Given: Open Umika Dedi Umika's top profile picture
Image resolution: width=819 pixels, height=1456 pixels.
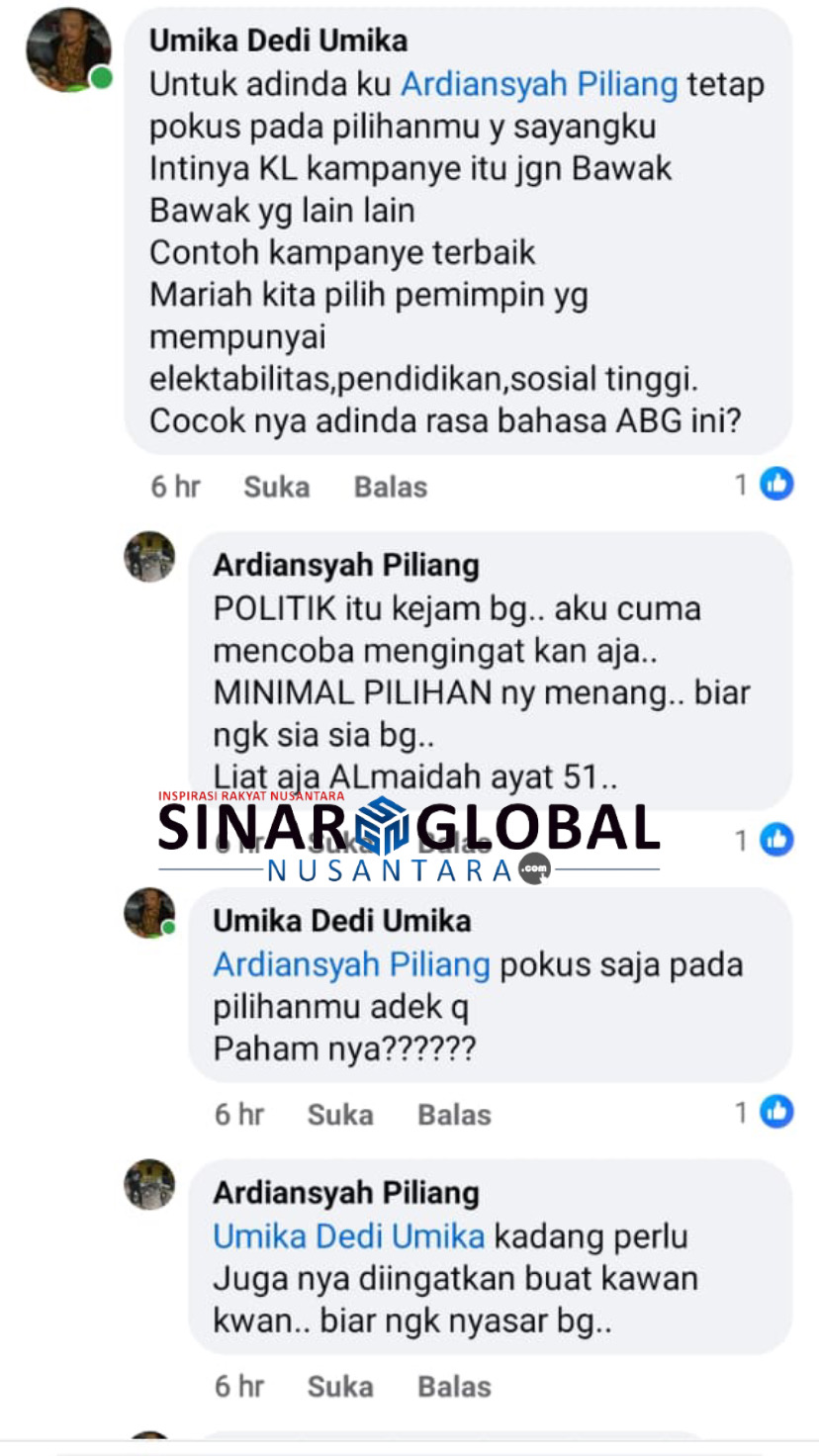Looking at the screenshot, I should point(68,49).
